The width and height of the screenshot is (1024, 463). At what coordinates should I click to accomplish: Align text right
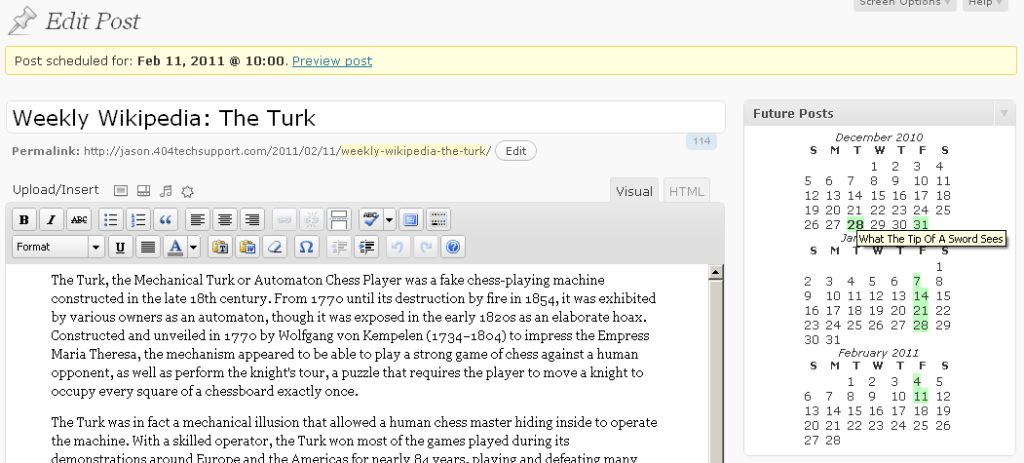[x=252, y=220]
